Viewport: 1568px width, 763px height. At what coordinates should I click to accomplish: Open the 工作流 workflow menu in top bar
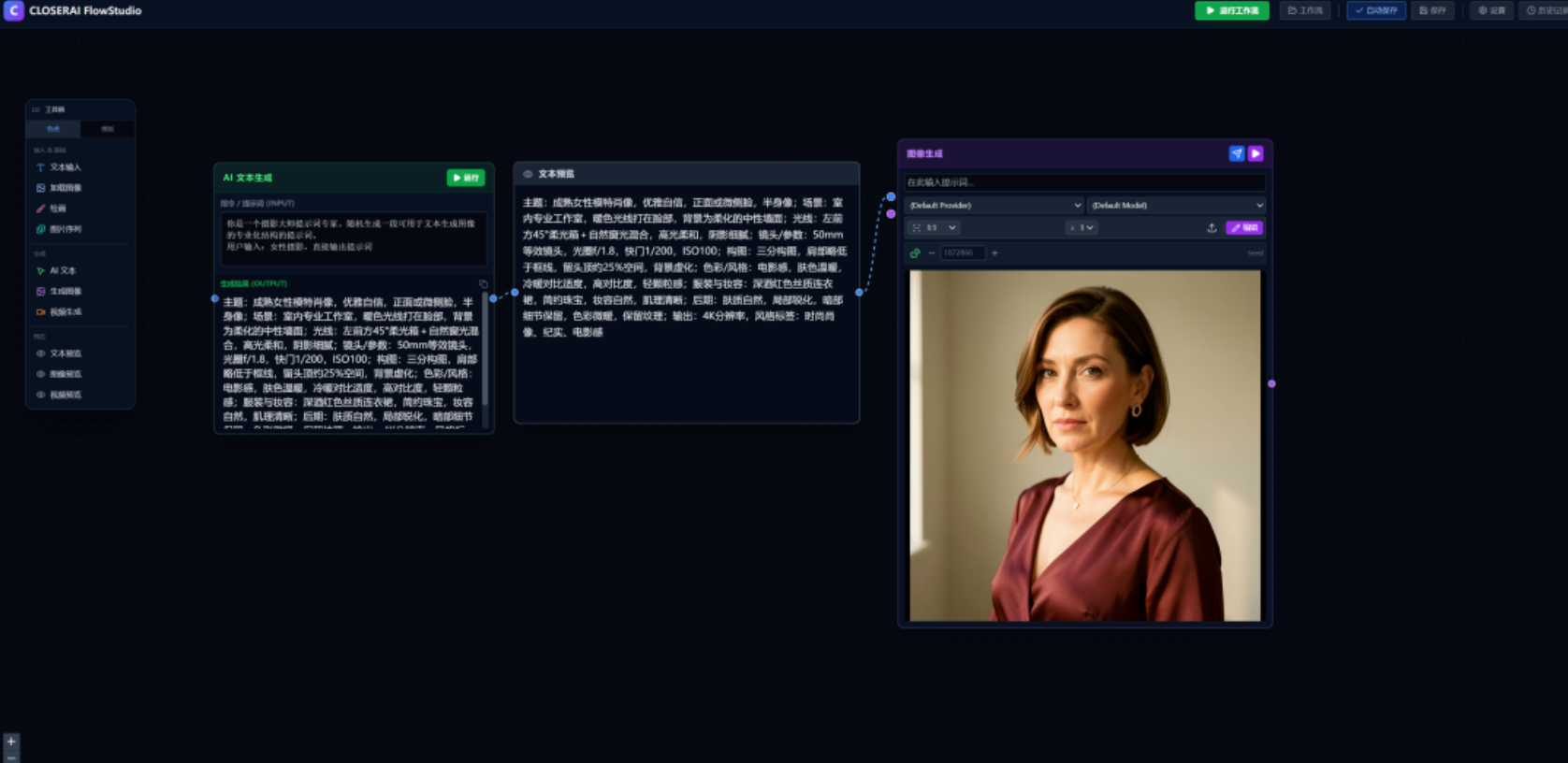point(1305,10)
